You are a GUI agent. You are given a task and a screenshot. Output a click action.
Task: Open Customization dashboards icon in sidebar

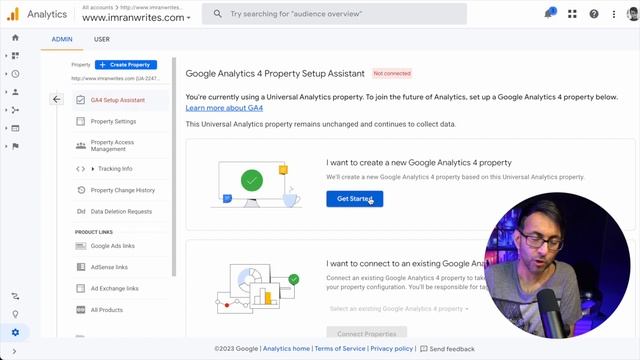coord(15,56)
